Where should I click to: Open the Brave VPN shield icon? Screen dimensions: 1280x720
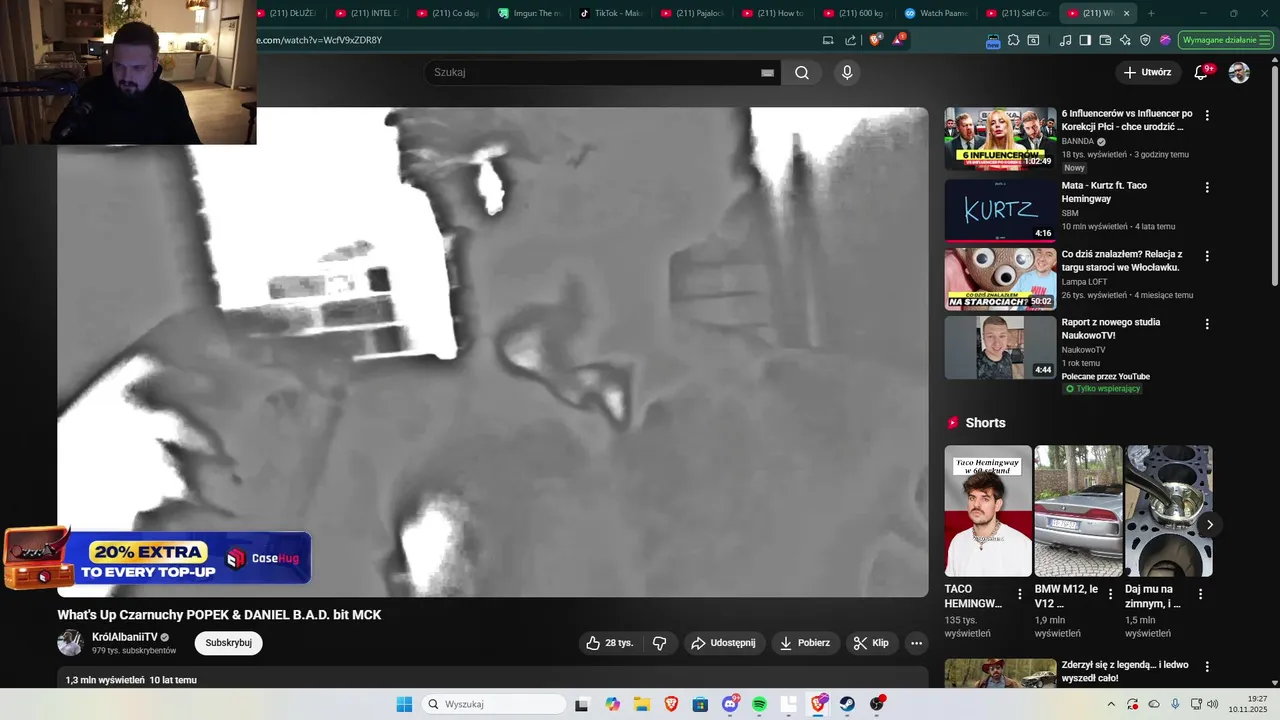point(1145,40)
